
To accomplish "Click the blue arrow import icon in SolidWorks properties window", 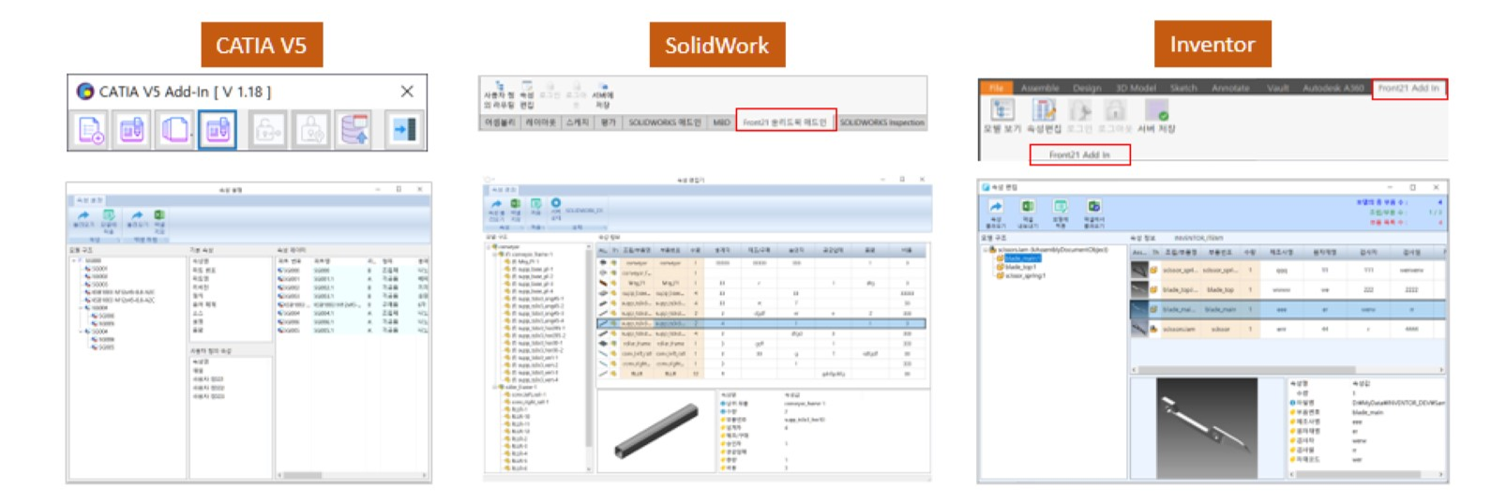I will [494, 206].
